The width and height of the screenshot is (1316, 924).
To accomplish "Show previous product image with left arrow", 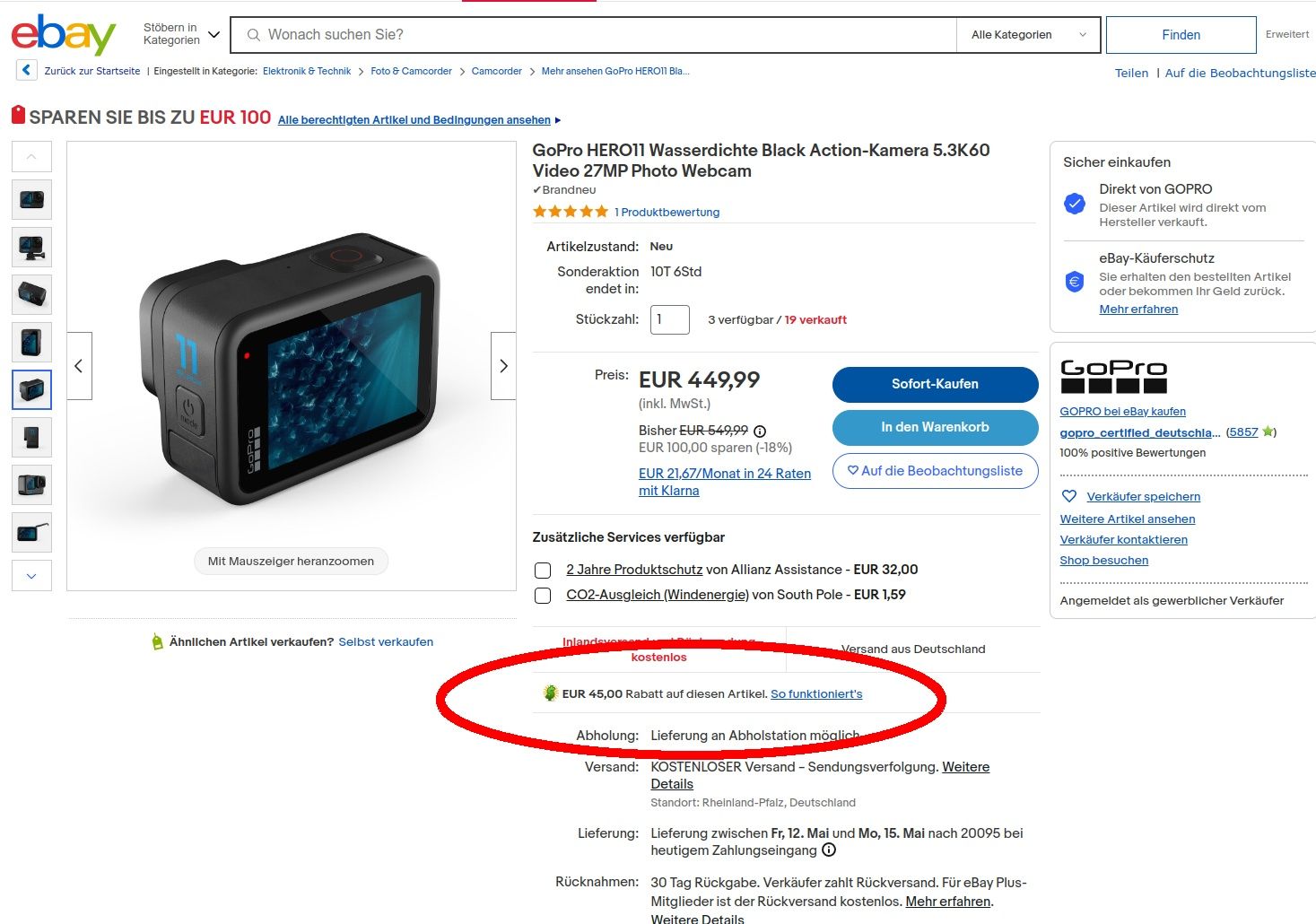I will pyautogui.click(x=79, y=366).
